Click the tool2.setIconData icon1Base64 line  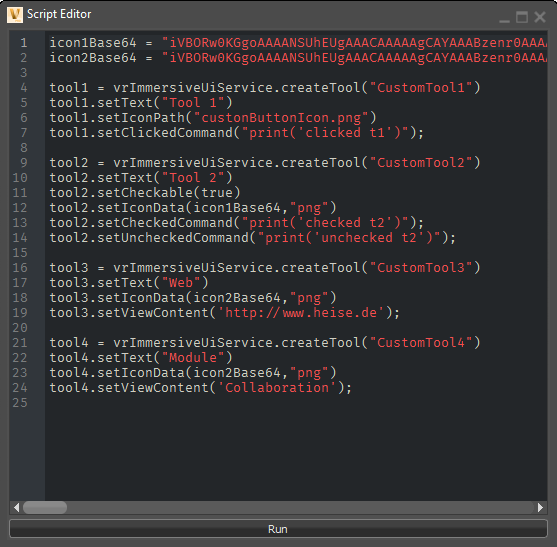[x=193, y=208]
